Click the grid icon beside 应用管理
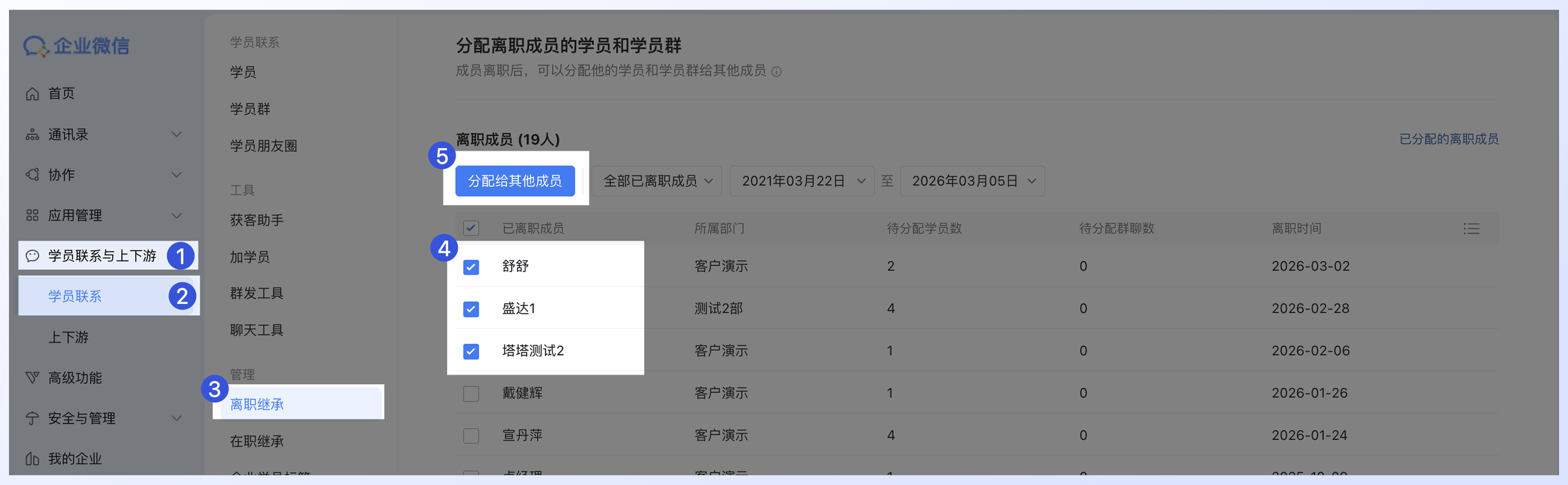Screen dimensions: 1568x485 click(32, 216)
